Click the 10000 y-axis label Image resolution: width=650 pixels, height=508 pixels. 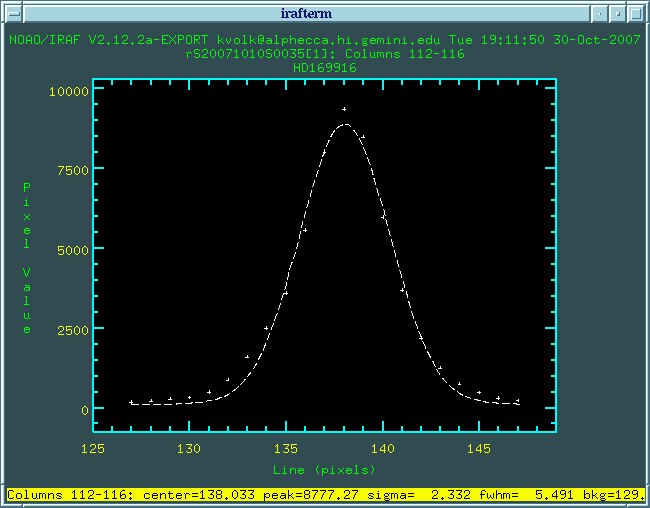click(x=69, y=91)
